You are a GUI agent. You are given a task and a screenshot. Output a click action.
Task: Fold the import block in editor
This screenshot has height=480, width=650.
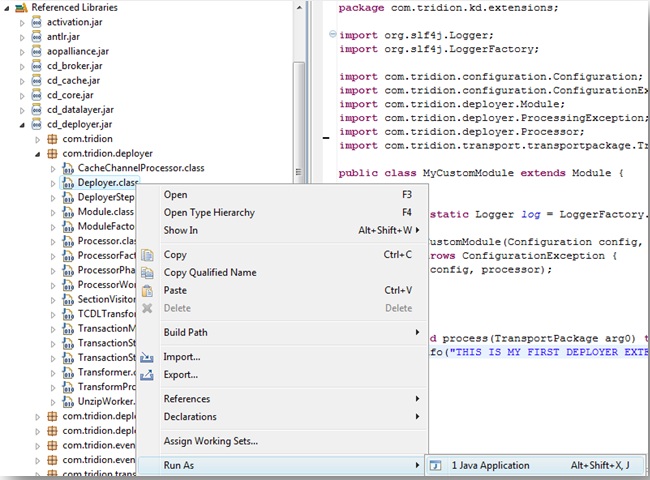pos(332,35)
